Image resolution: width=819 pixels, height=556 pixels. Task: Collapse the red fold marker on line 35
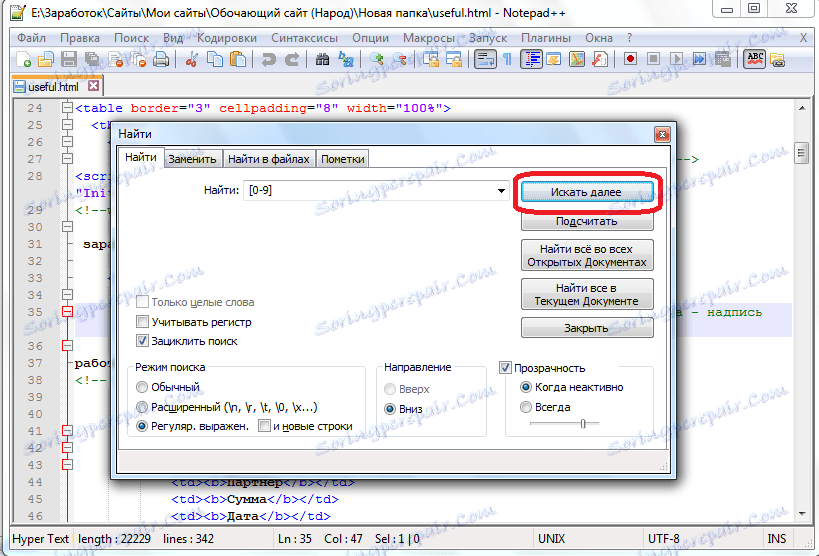(67, 312)
